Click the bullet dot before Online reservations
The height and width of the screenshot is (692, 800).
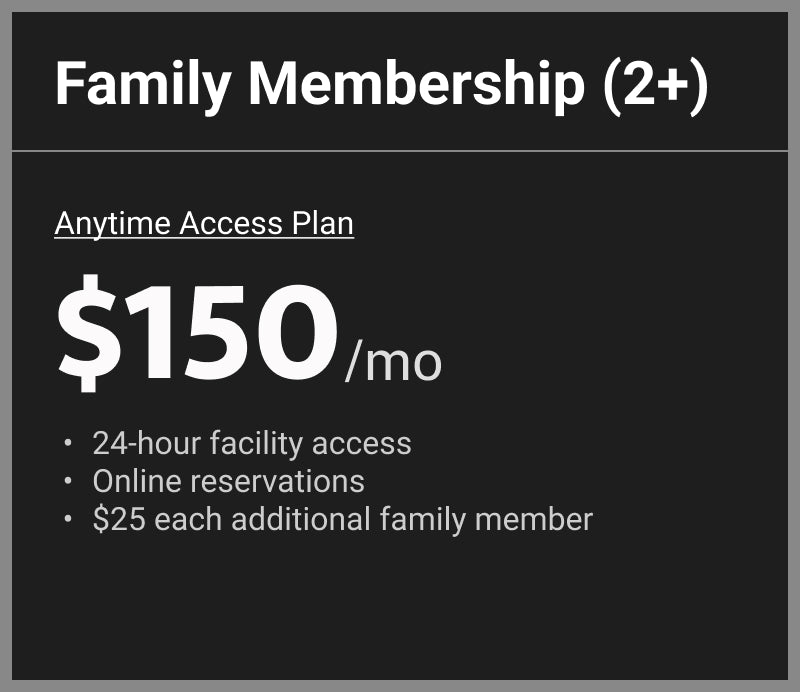click(67, 481)
